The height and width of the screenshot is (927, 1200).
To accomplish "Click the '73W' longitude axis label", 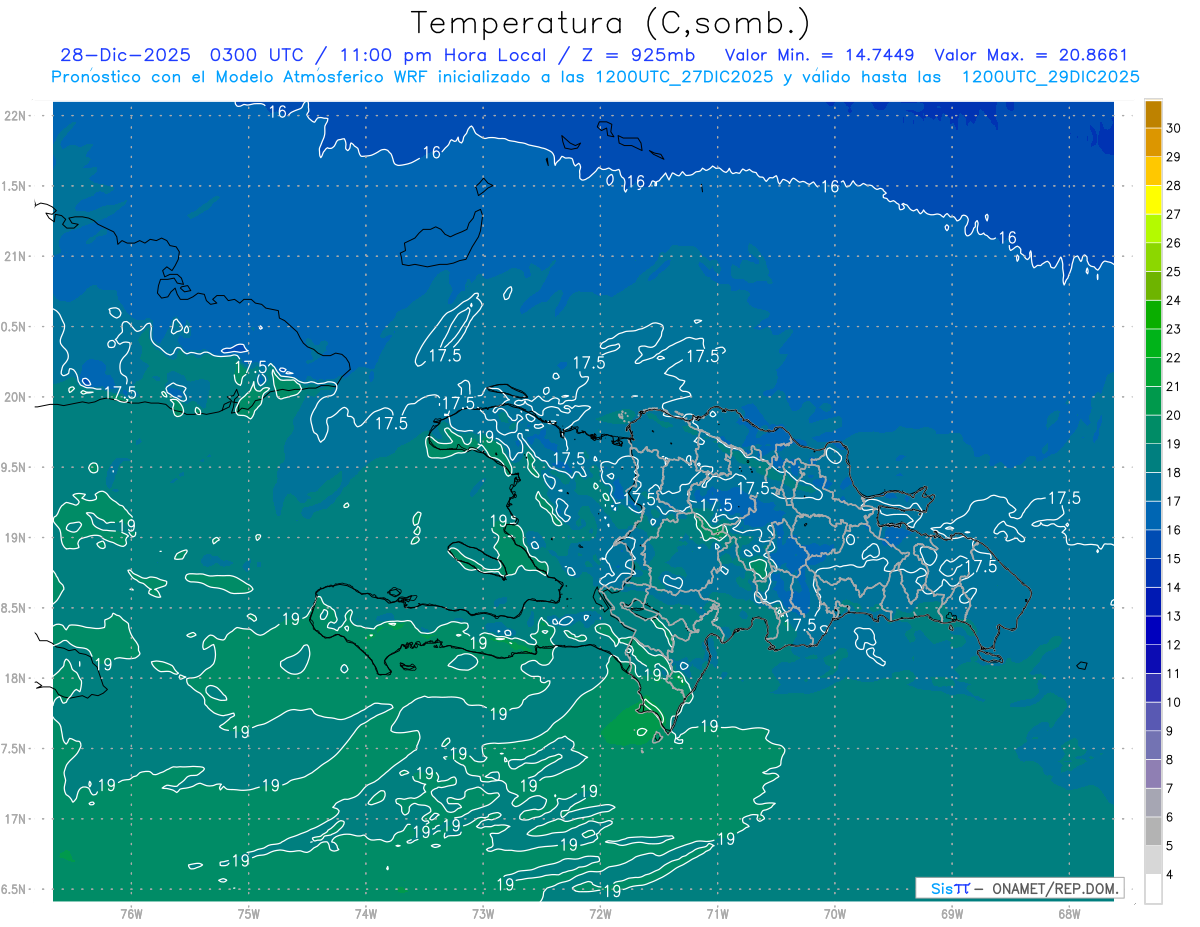I will click(x=483, y=914).
